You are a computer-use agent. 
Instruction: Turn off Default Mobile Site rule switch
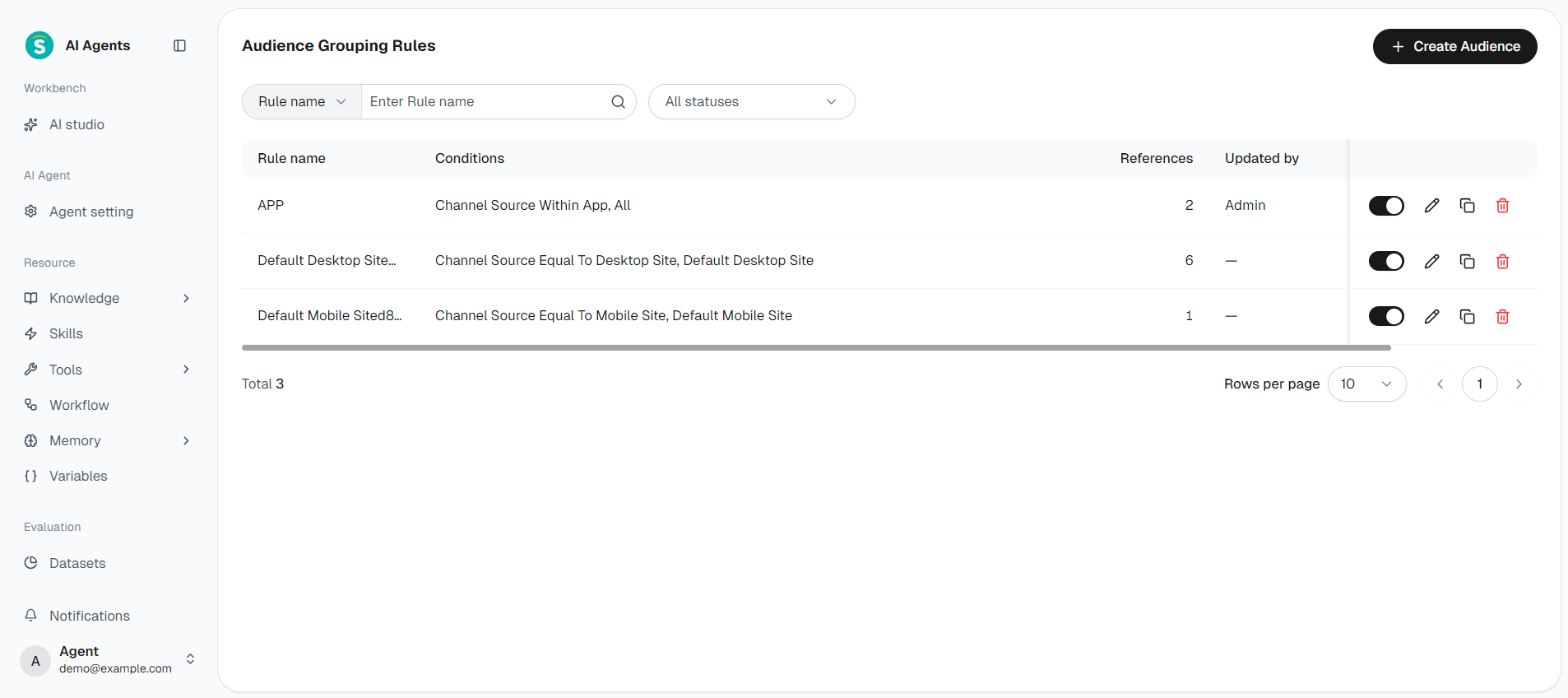pyautogui.click(x=1386, y=316)
